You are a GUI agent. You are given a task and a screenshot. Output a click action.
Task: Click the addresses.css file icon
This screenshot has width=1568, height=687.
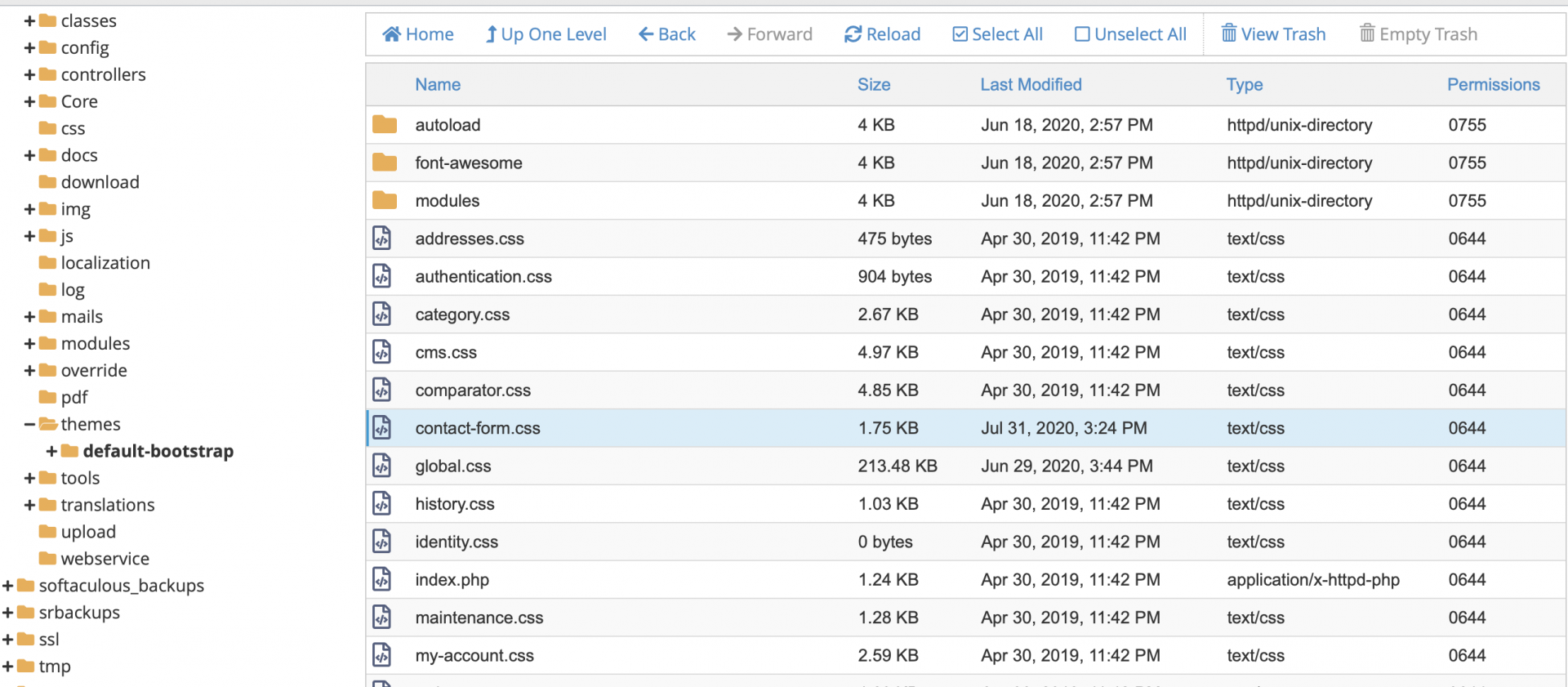(x=382, y=238)
